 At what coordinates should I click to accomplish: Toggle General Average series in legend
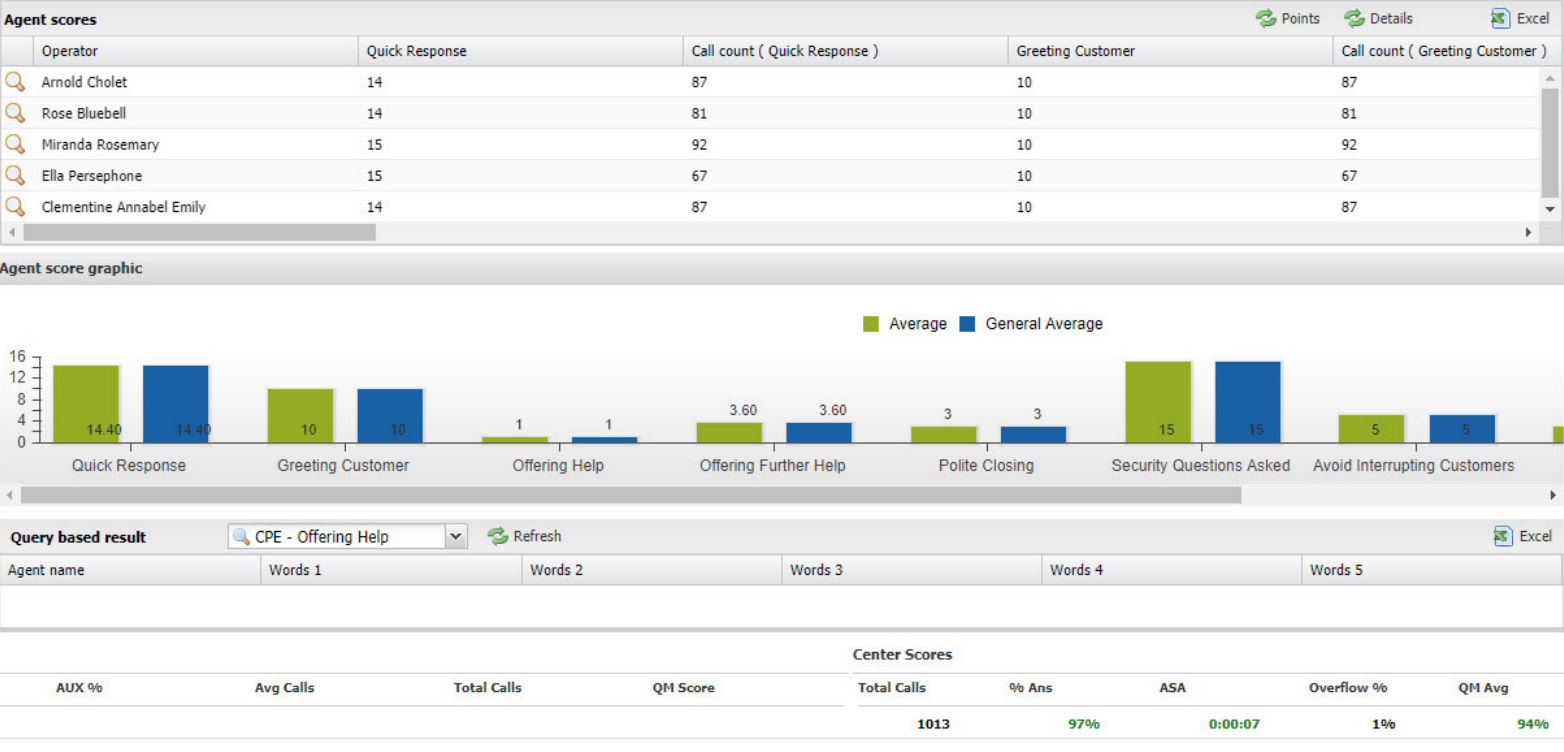click(1031, 324)
